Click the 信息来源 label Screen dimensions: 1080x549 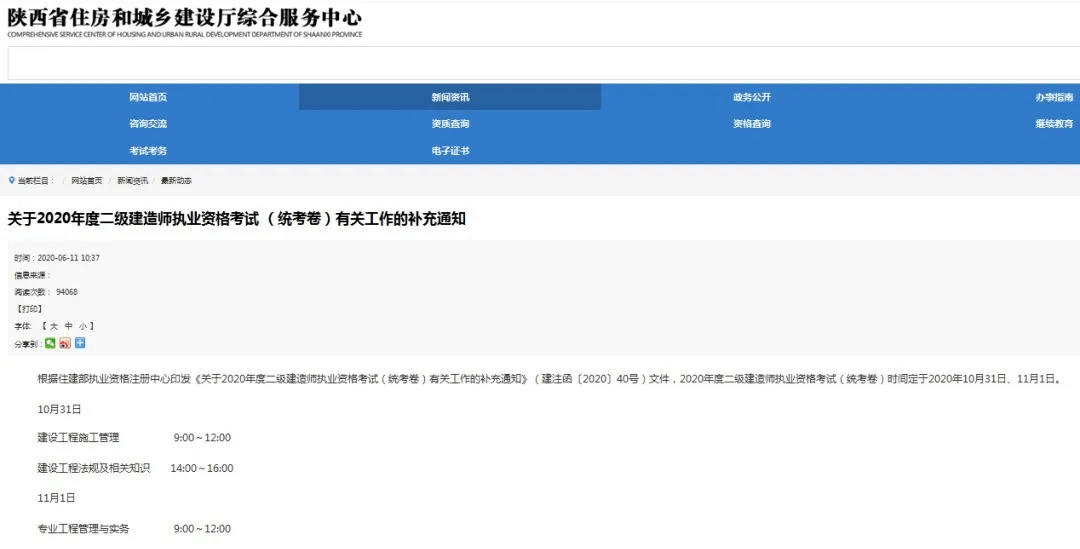(x=32, y=275)
